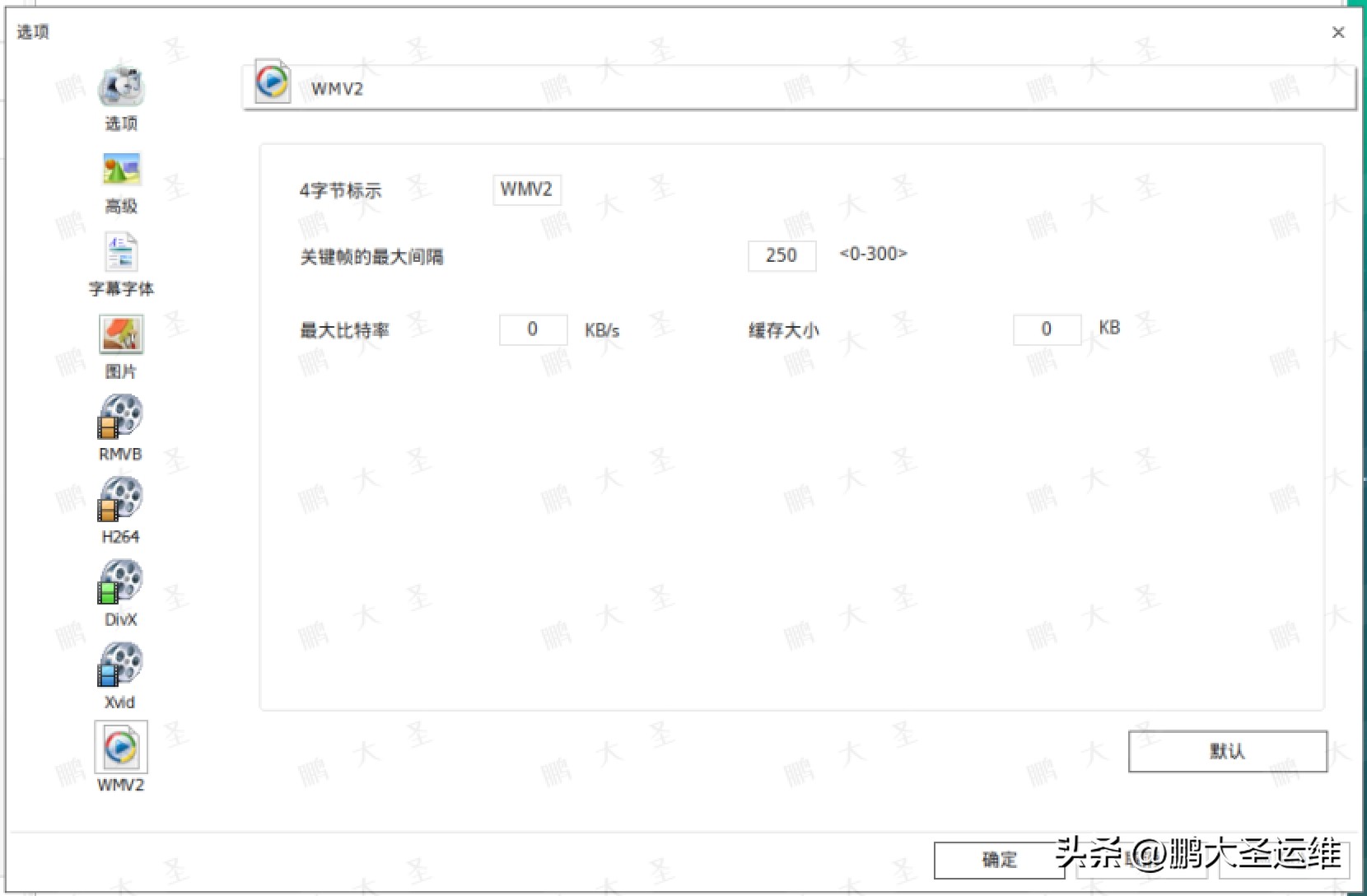Select the 选项 options sidebar icon
Viewport: 1367px width, 896px height.
(x=120, y=86)
